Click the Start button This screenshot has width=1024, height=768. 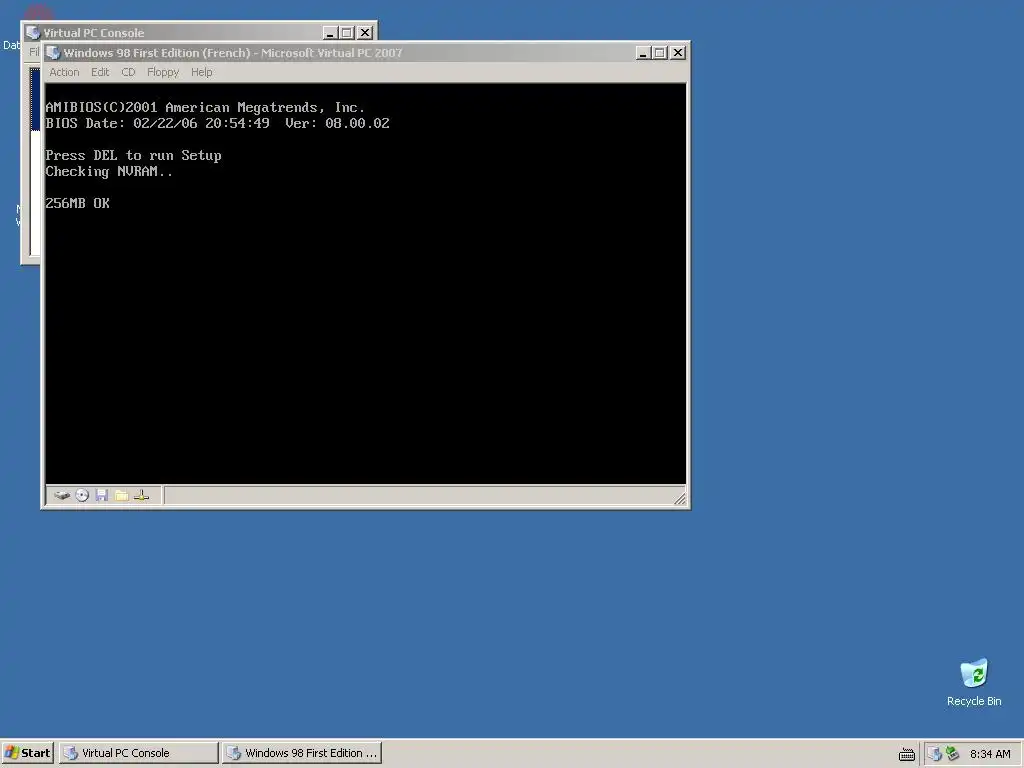[27, 753]
